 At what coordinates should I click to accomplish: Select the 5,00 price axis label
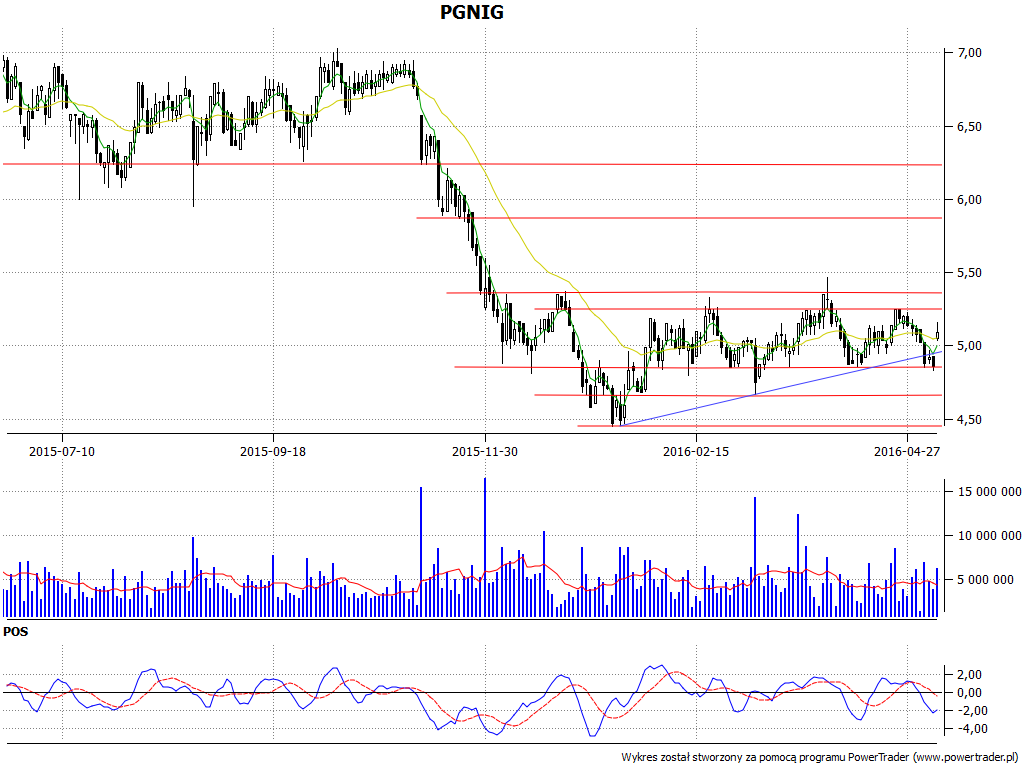[969, 346]
